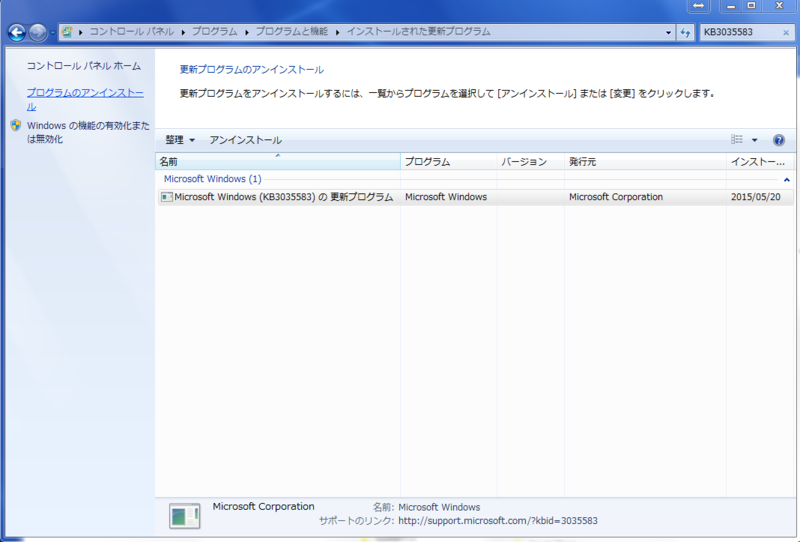Expand arrow after プログラムと機能 breadcrumb
The width and height of the screenshot is (800, 542).
[337, 32]
